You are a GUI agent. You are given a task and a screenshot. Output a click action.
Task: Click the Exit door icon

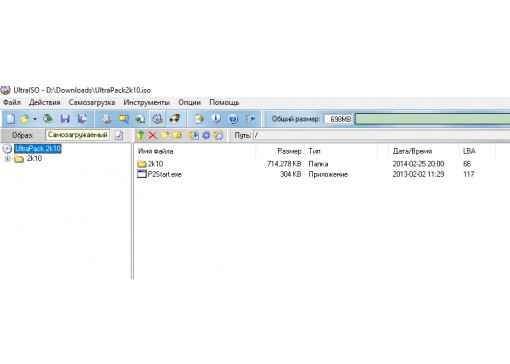[250, 119]
